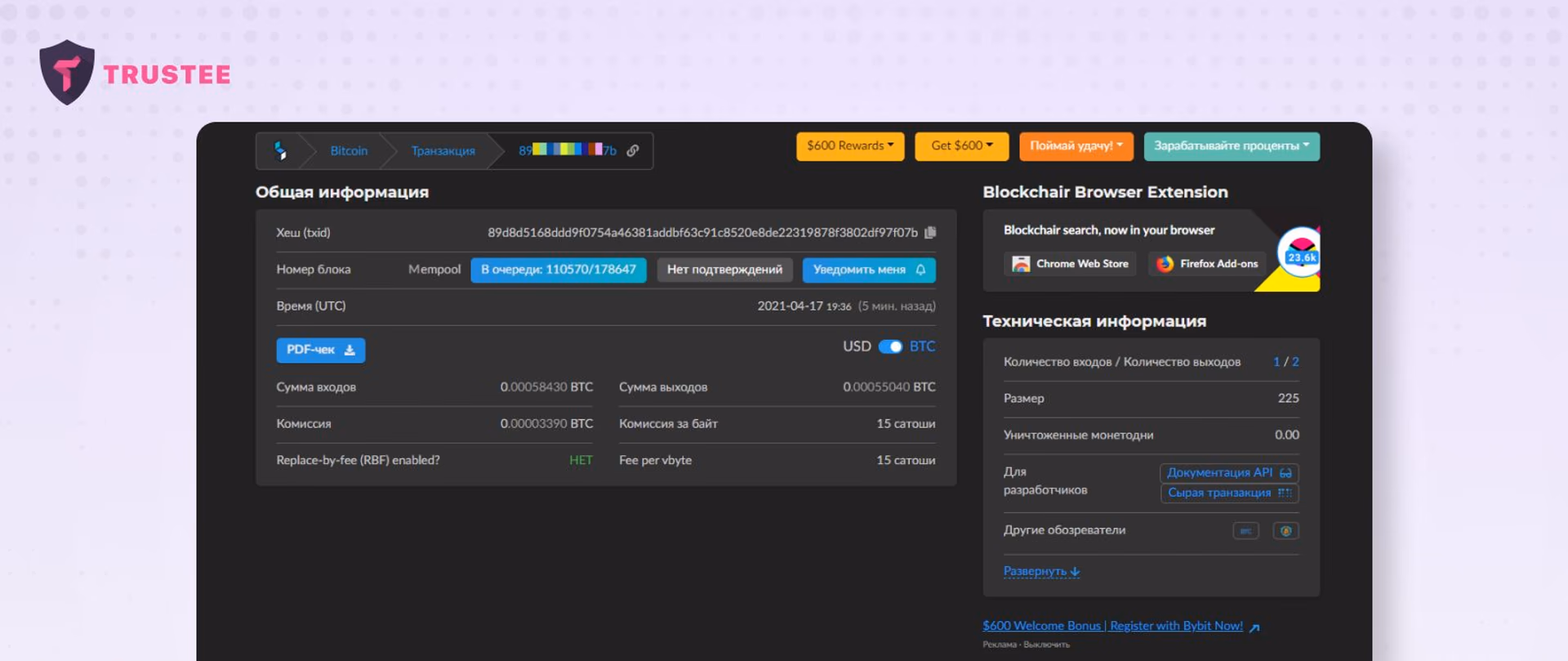Click the BTC label beside the currency switch
This screenshot has width=1568, height=661.
pyautogui.click(x=922, y=346)
